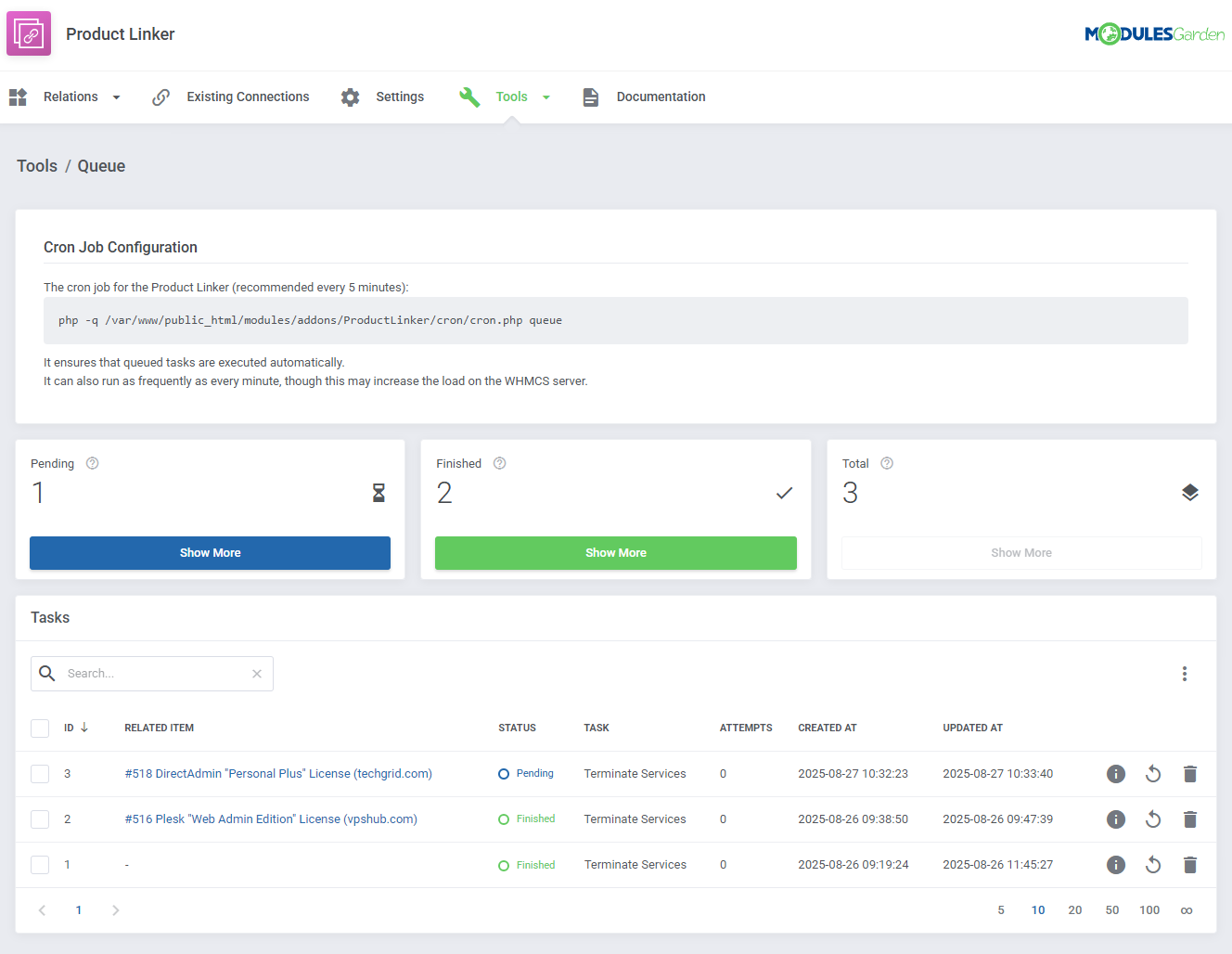Click the checkmark icon in Finished card
The width and height of the screenshot is (1232, 954).
coord(784,493)
